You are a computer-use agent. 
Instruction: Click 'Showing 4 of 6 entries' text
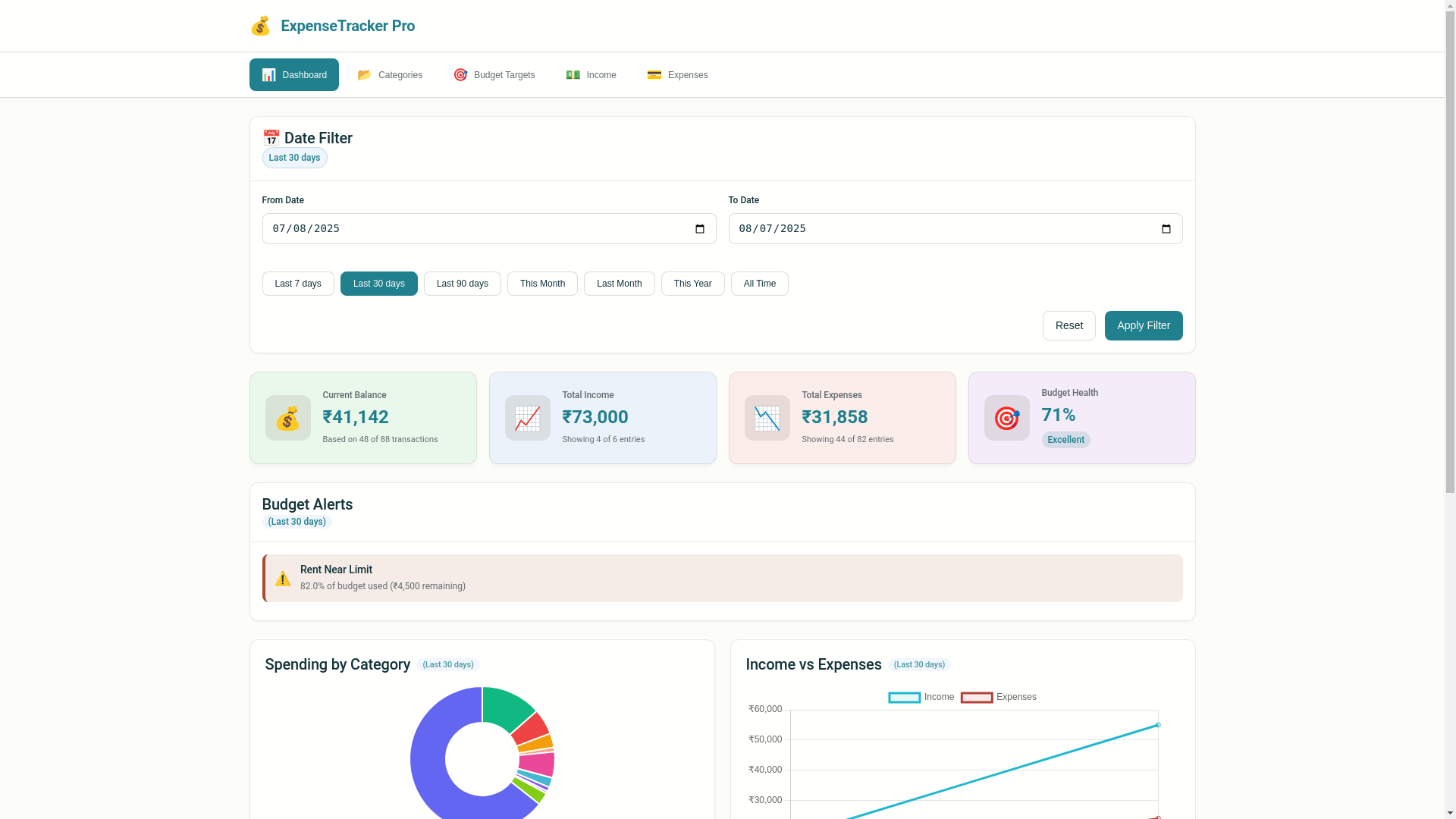tap(604, 440)
